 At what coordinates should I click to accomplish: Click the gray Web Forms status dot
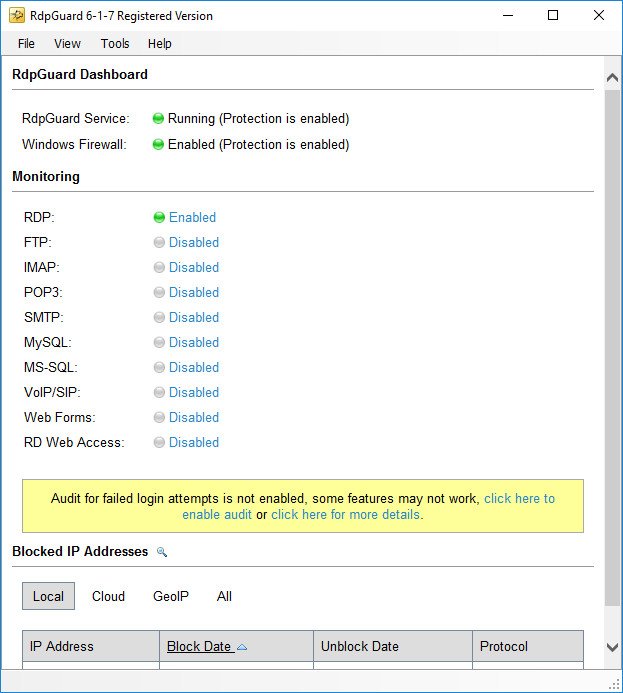[x=159, y=417]
